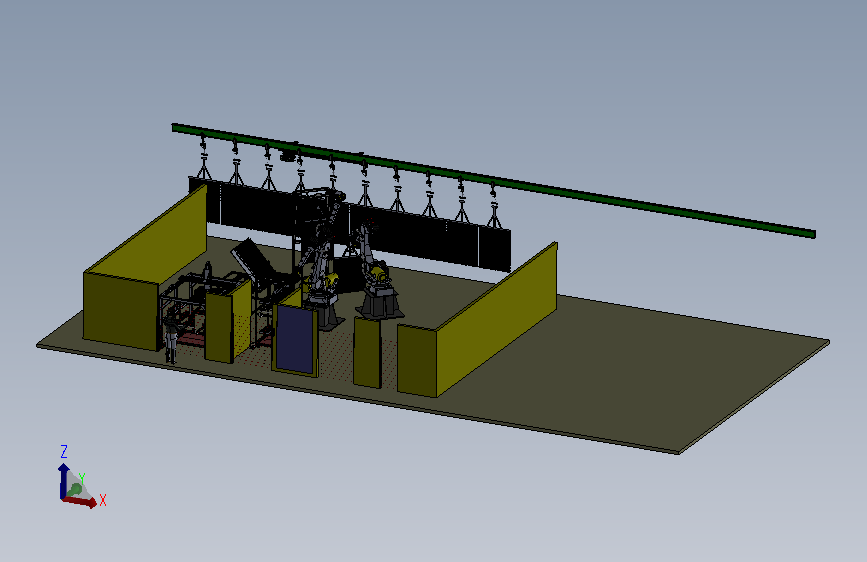Select the dark blue door panel
Screen dimensions: 867x562
pos(295,339)
